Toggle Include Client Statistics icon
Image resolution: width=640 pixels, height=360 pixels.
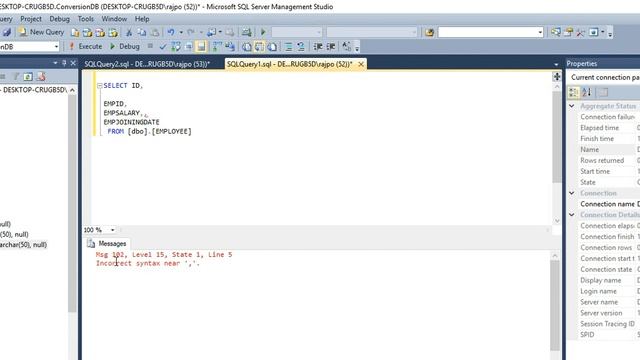(230, 47)
